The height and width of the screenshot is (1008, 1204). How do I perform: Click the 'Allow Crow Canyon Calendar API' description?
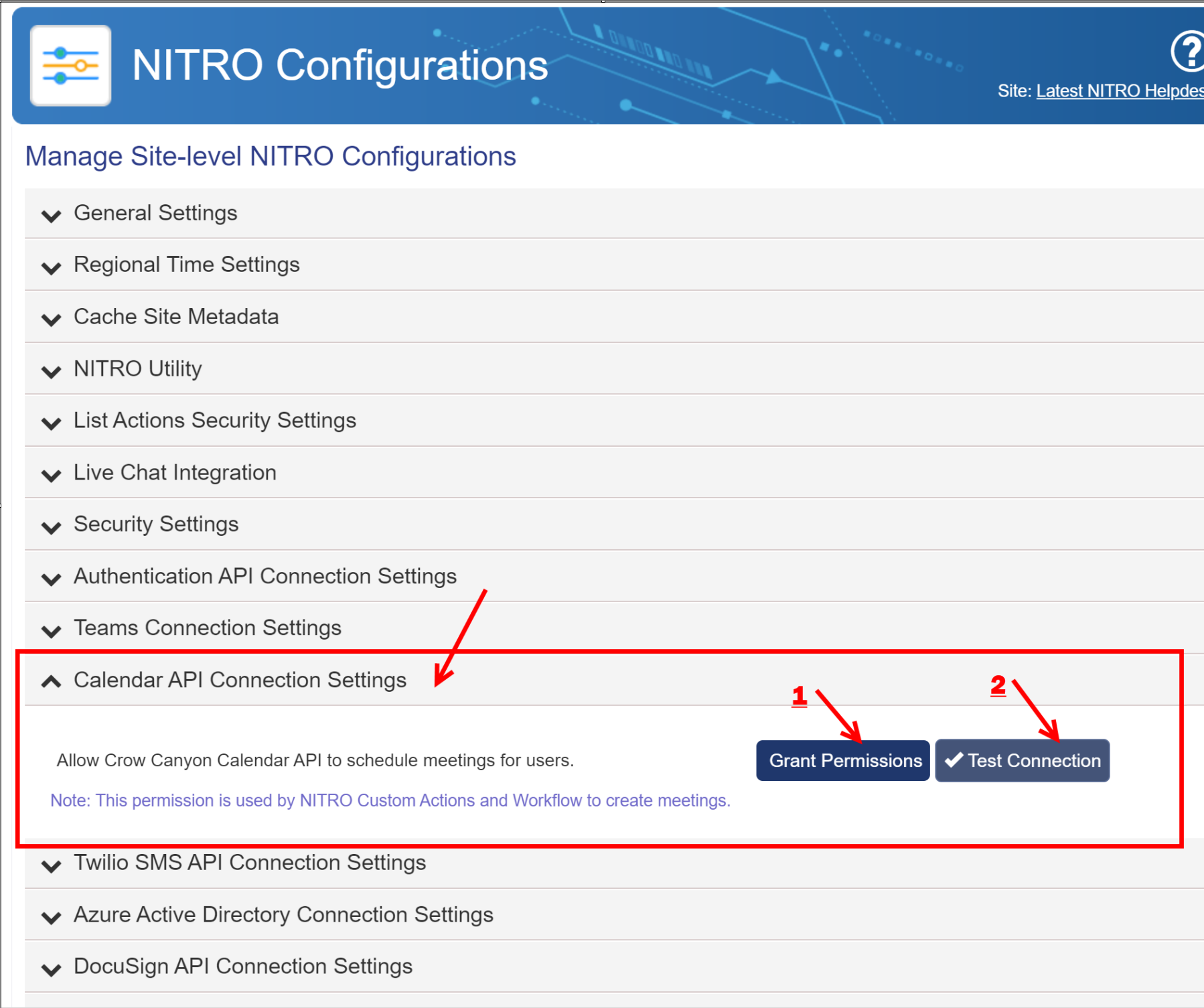tap(315, 761)
